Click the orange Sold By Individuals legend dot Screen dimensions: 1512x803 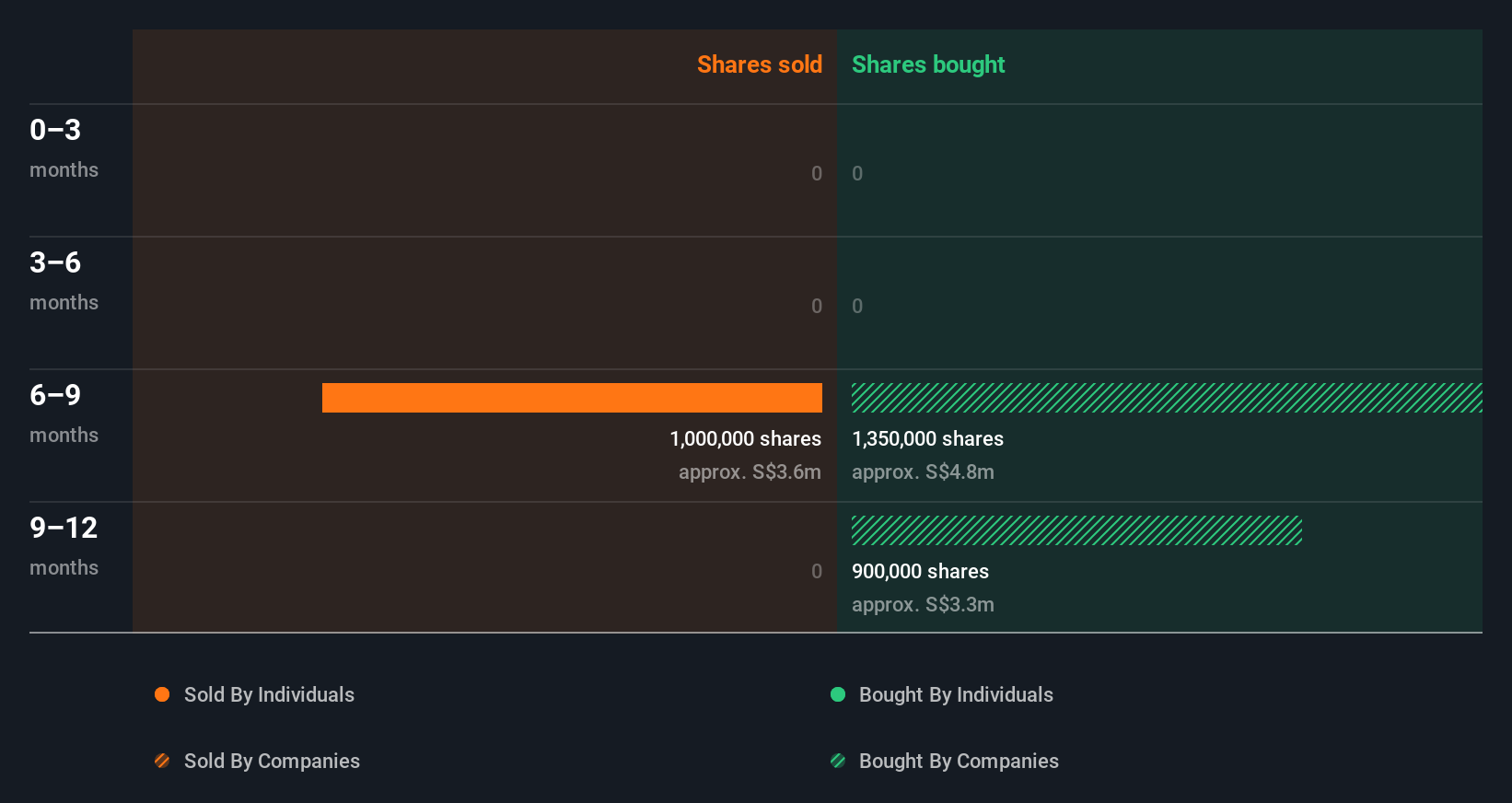click(x=162, y=694)
